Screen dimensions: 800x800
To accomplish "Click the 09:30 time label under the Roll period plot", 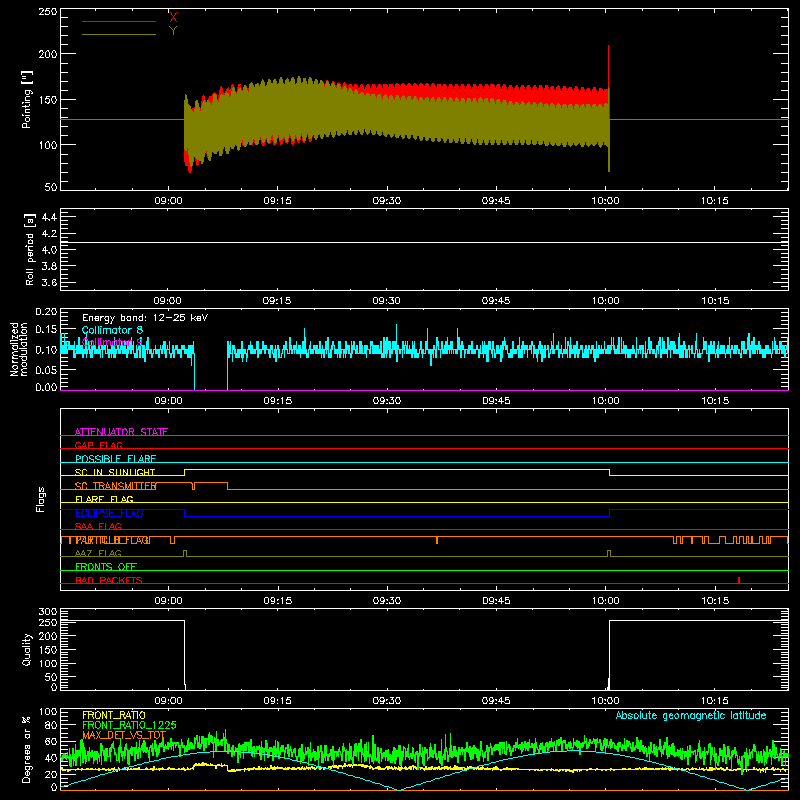I will pos(386,301).
